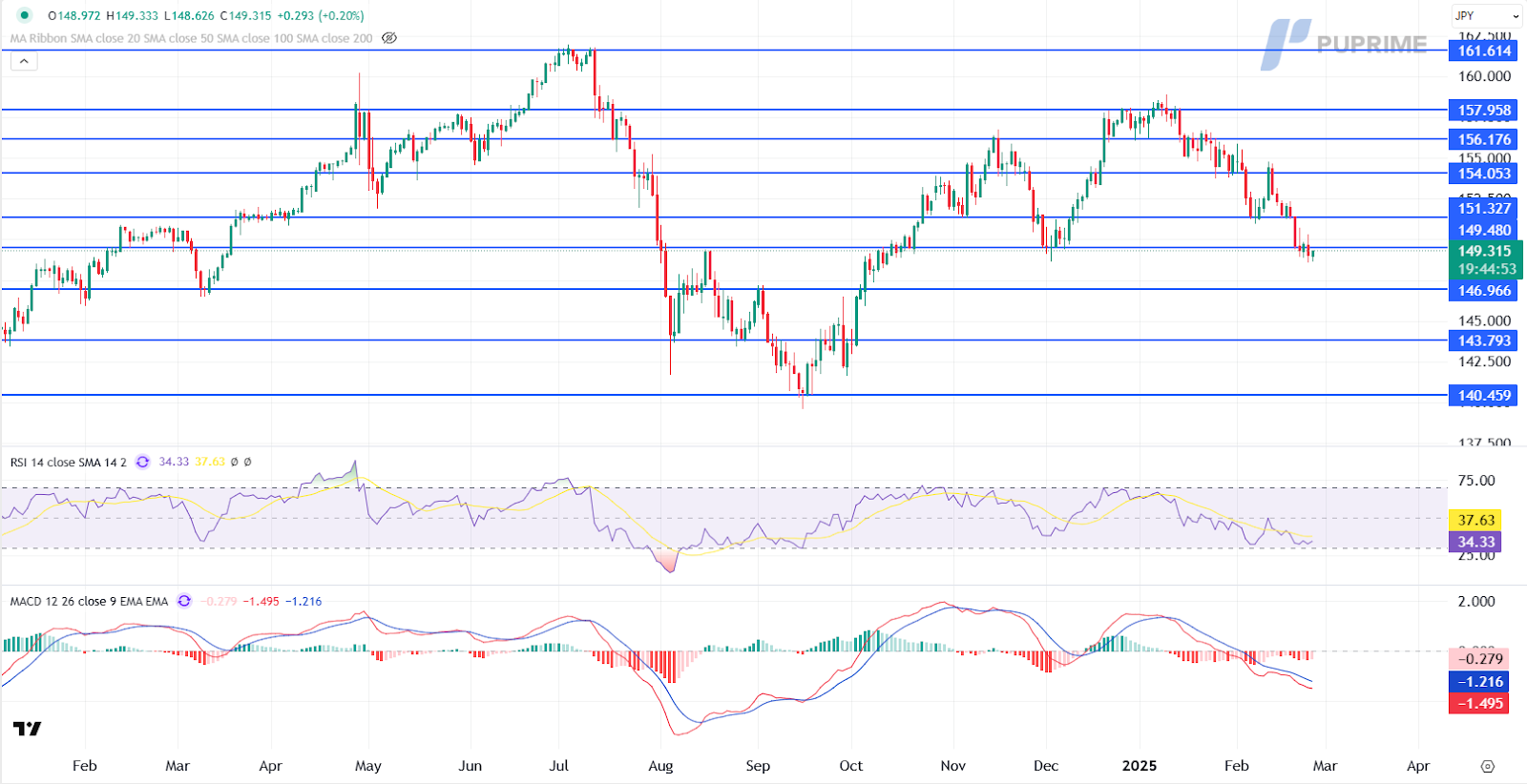The height and width of the screenshot is (784, 1527).
Task: Click the 156.176 price line label
Action: click(1483, 139)
